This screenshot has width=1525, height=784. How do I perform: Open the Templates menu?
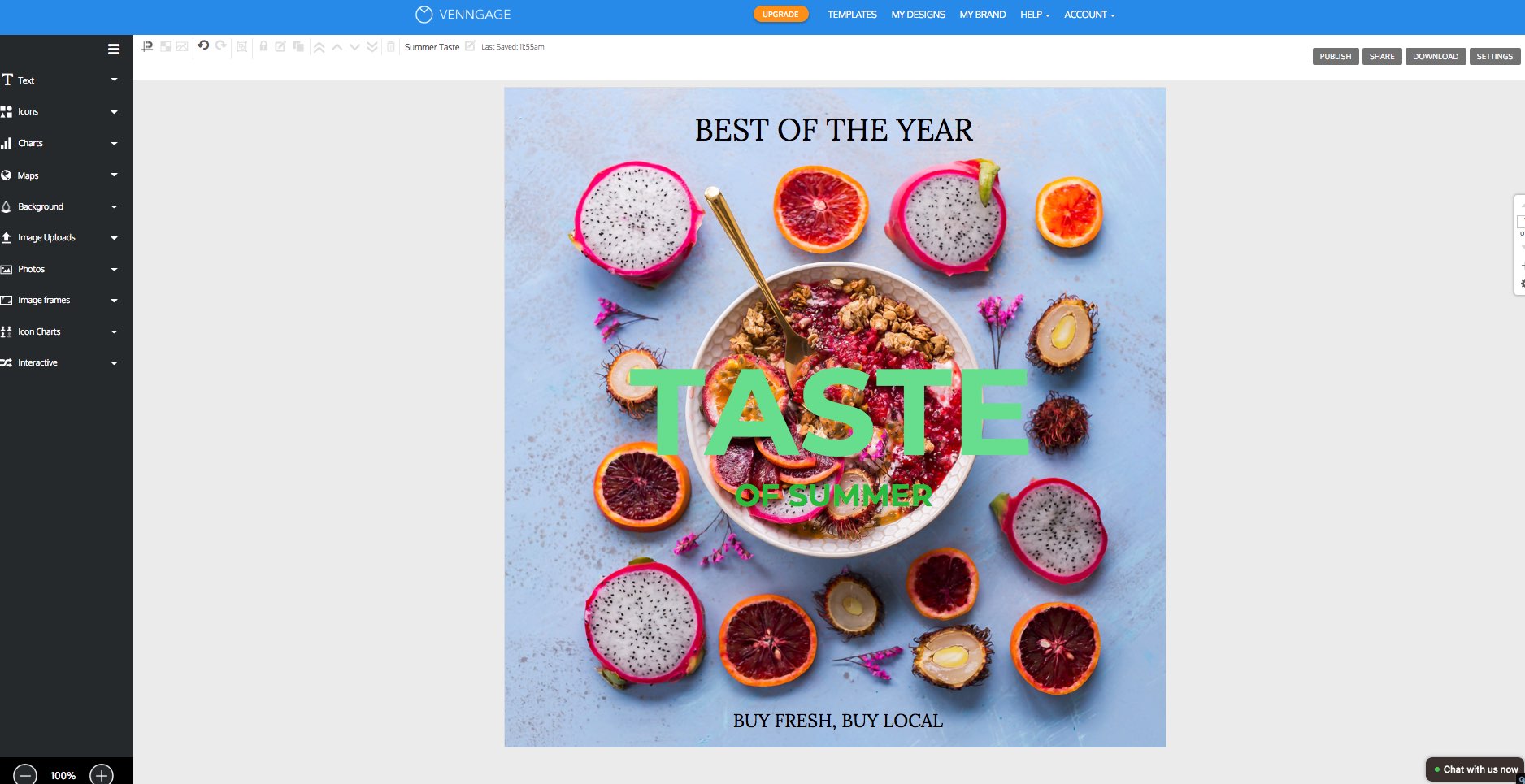click(x=851, y=14)
